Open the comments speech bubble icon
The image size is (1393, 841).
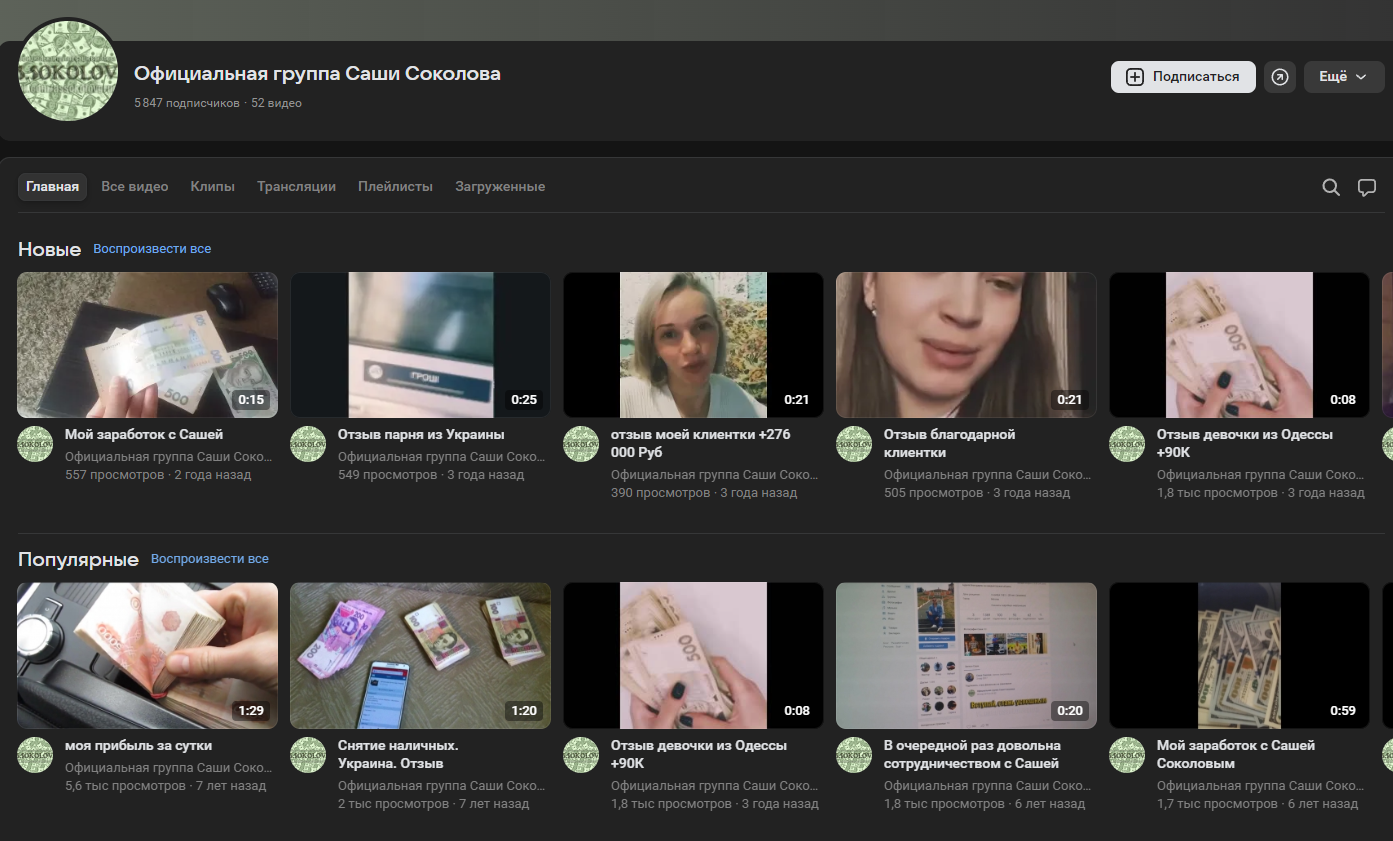tap(1367, 187)
